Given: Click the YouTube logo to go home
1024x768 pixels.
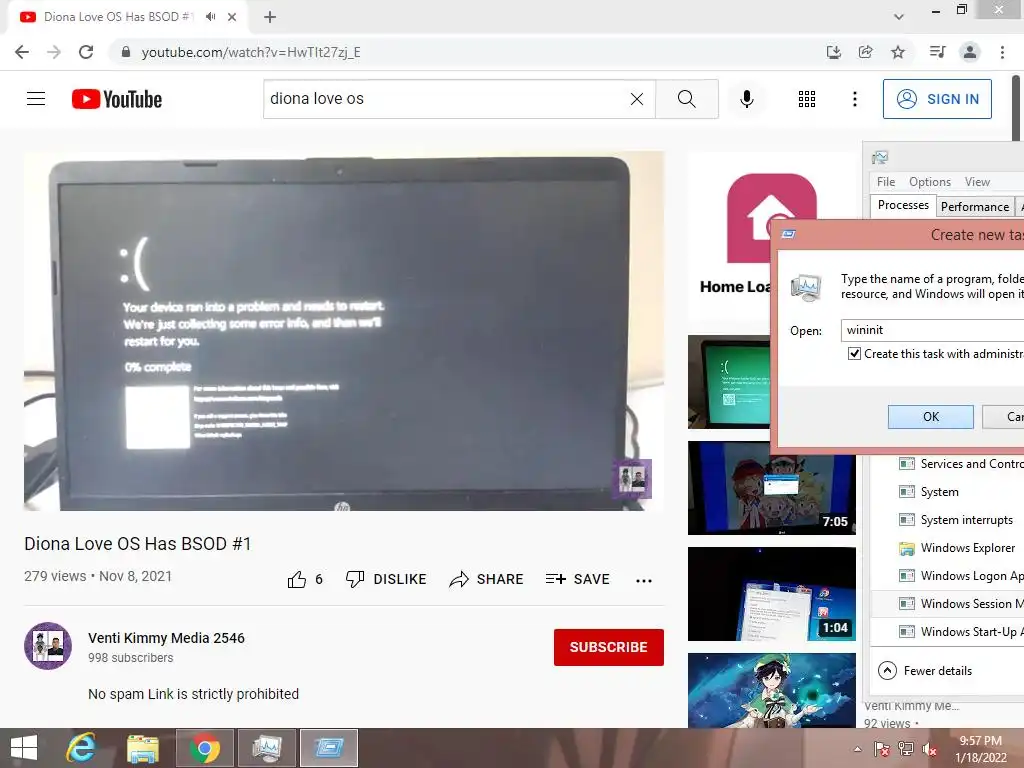Looking at the screenshot, I should 117,99.
